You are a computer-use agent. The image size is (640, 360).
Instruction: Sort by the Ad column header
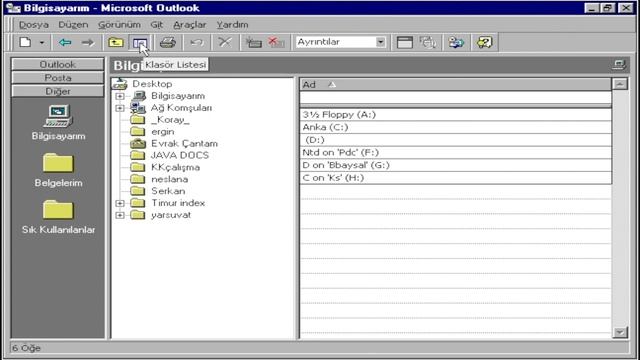pyautogui.click(x=456, y=84)
